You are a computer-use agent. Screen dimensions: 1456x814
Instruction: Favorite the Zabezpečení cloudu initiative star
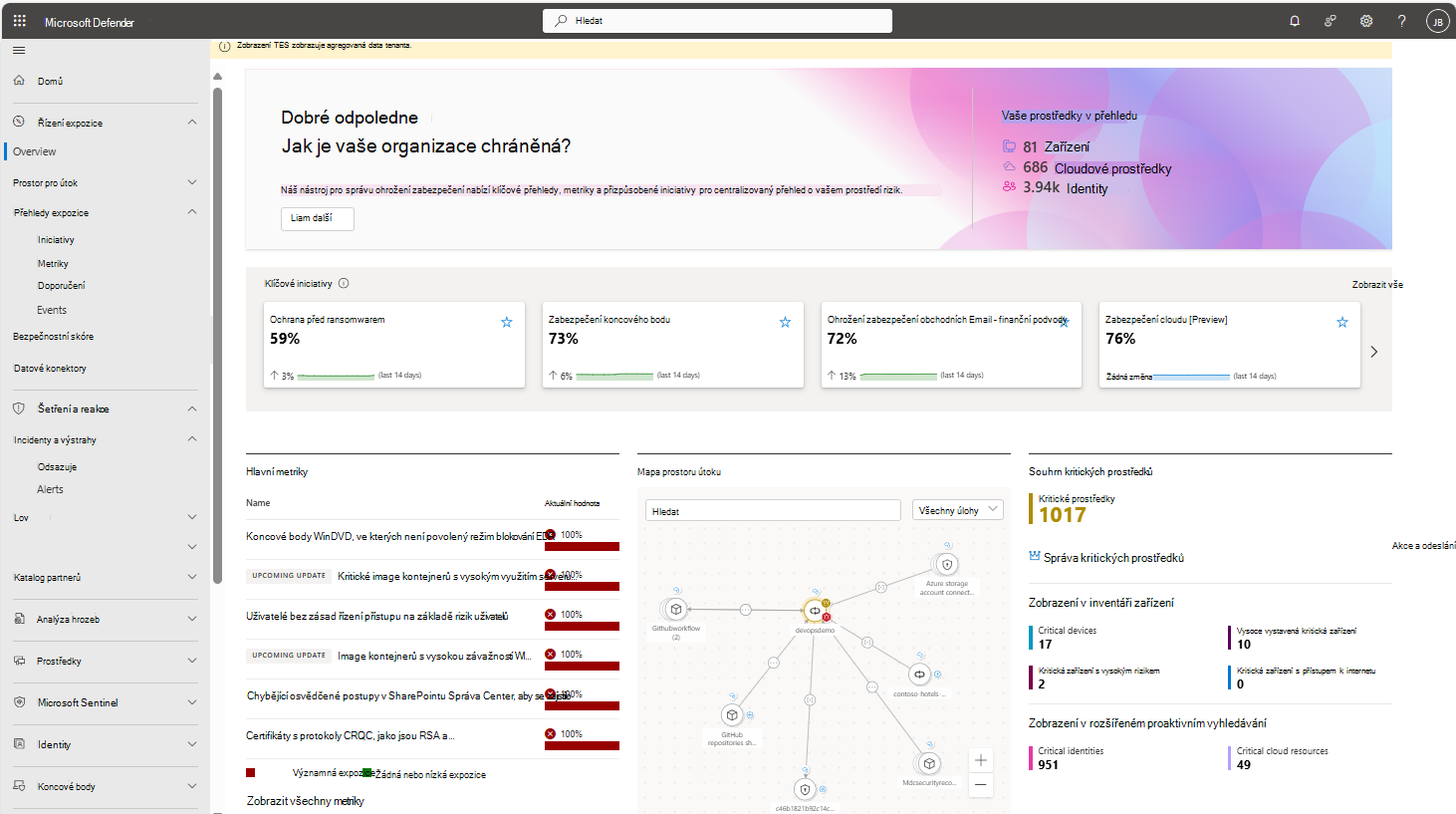1342,322
